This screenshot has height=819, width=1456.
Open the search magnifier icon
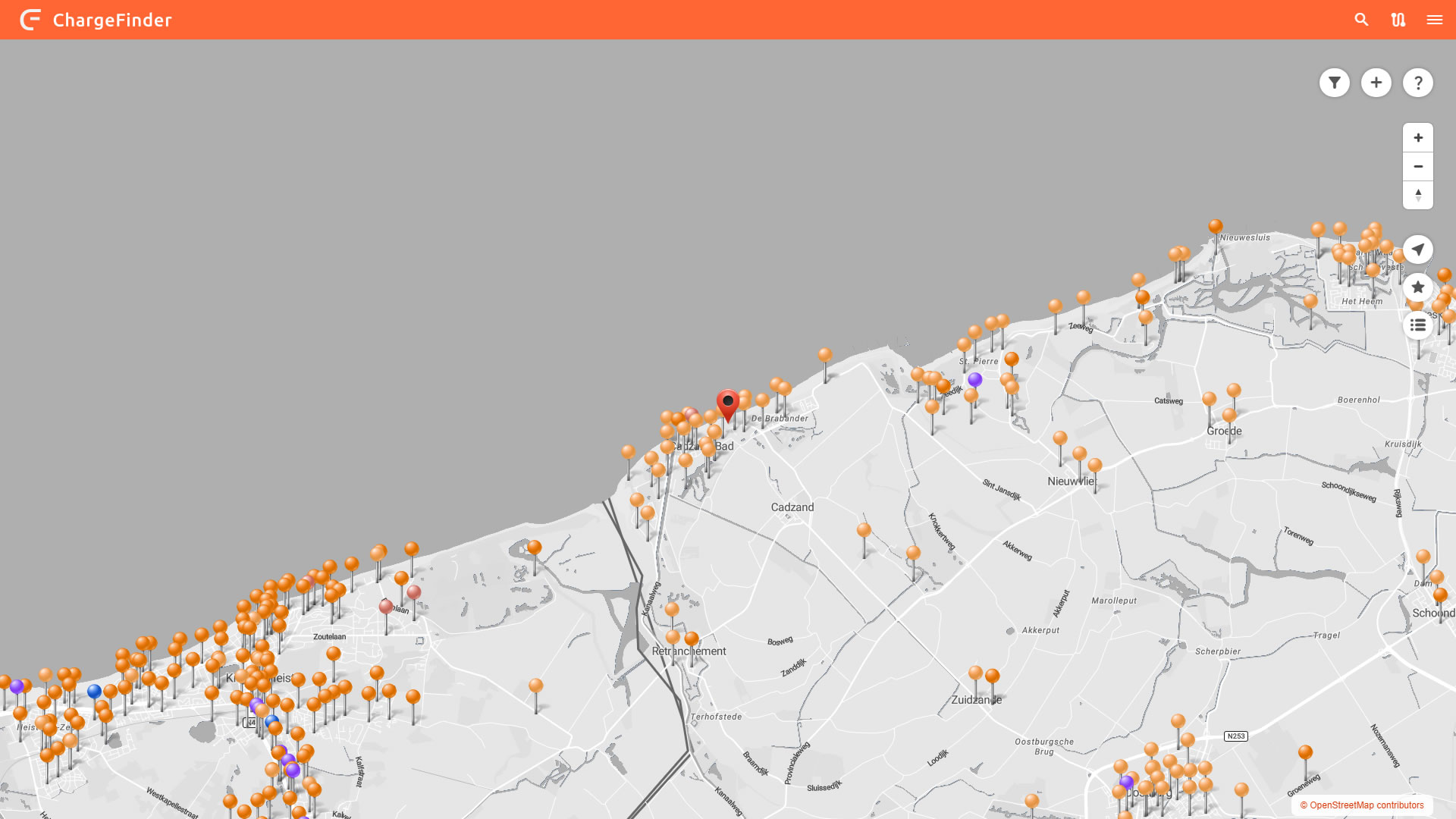coord(1361,20)
